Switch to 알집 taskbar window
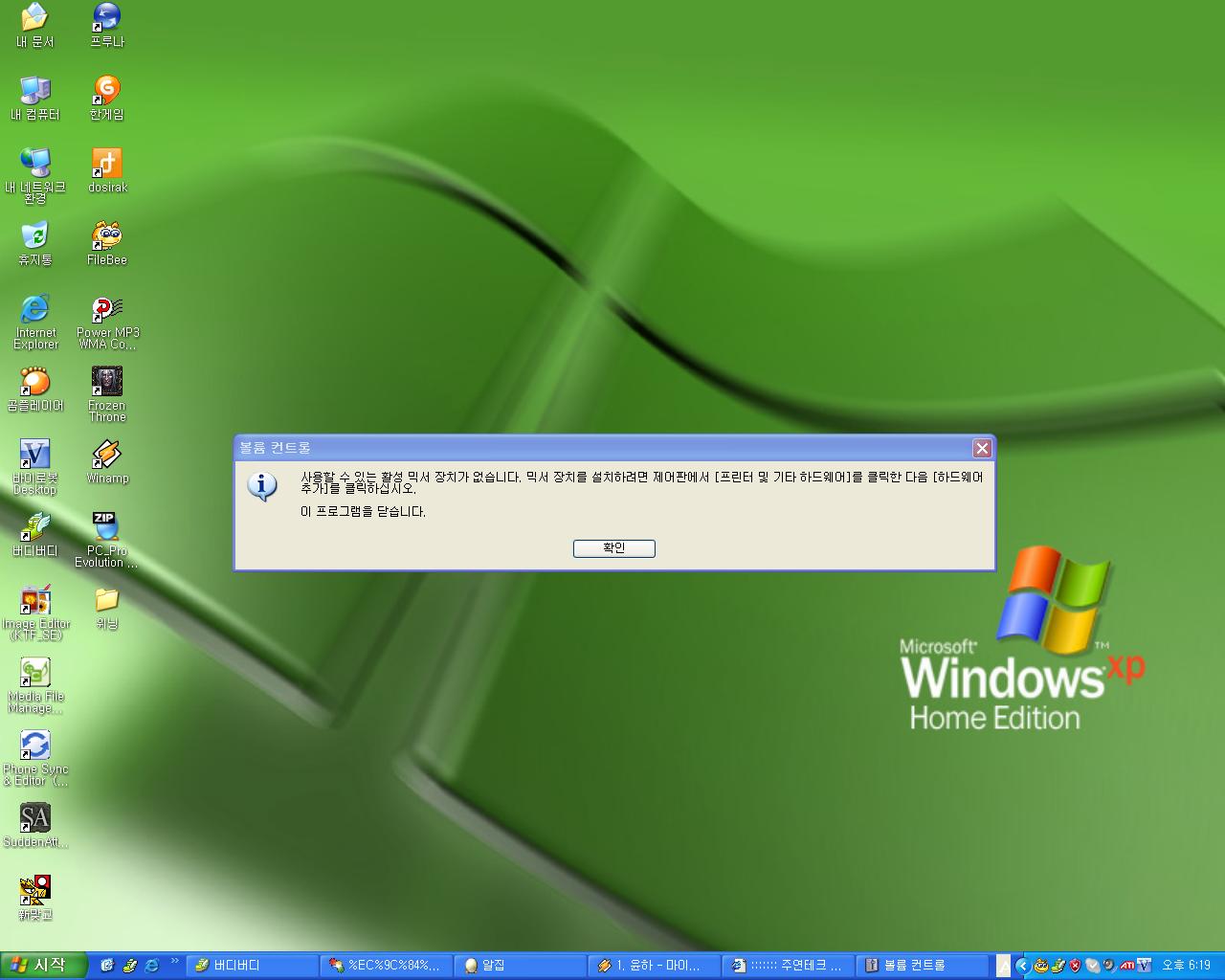This screenshot has width=1225, height=980. [519, 966]
